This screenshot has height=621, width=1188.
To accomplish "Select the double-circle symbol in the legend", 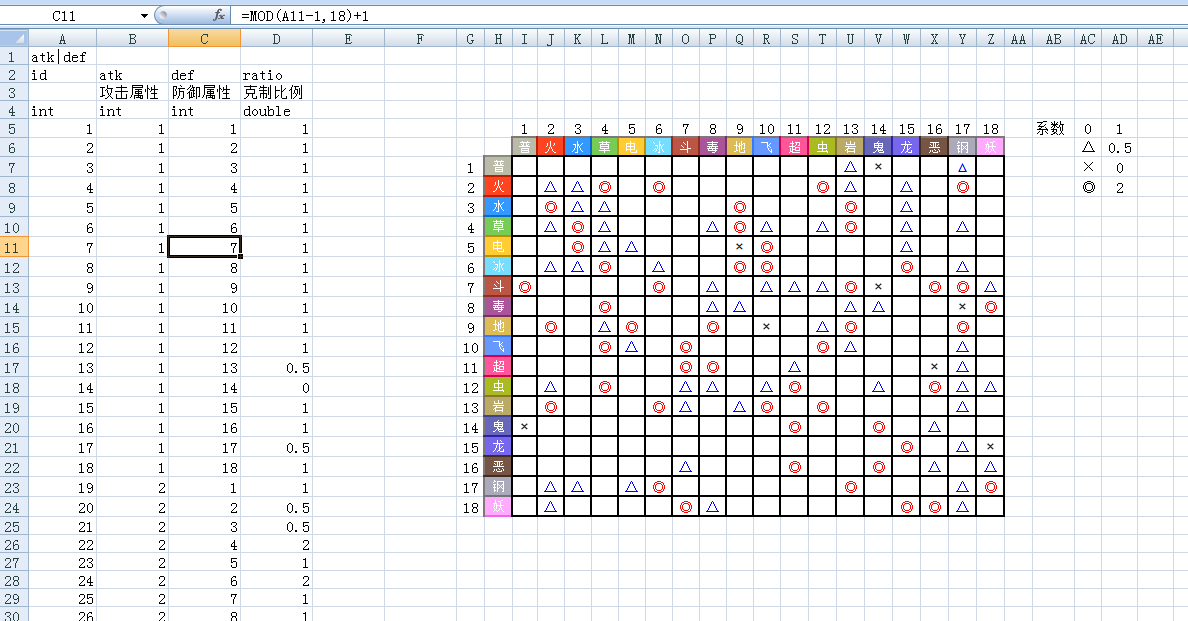I will (x=1088, y=188).
